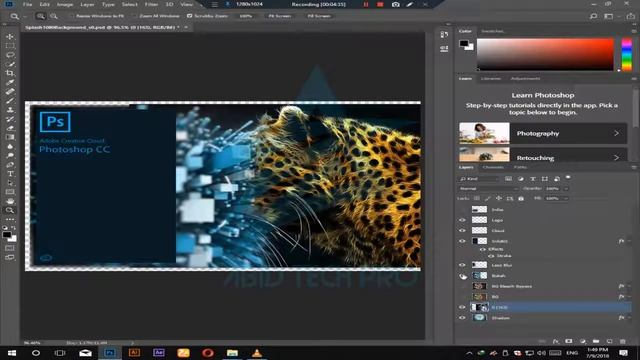Switch to the Paths tab
The image size is (640, 360).
tap(520, 167)
